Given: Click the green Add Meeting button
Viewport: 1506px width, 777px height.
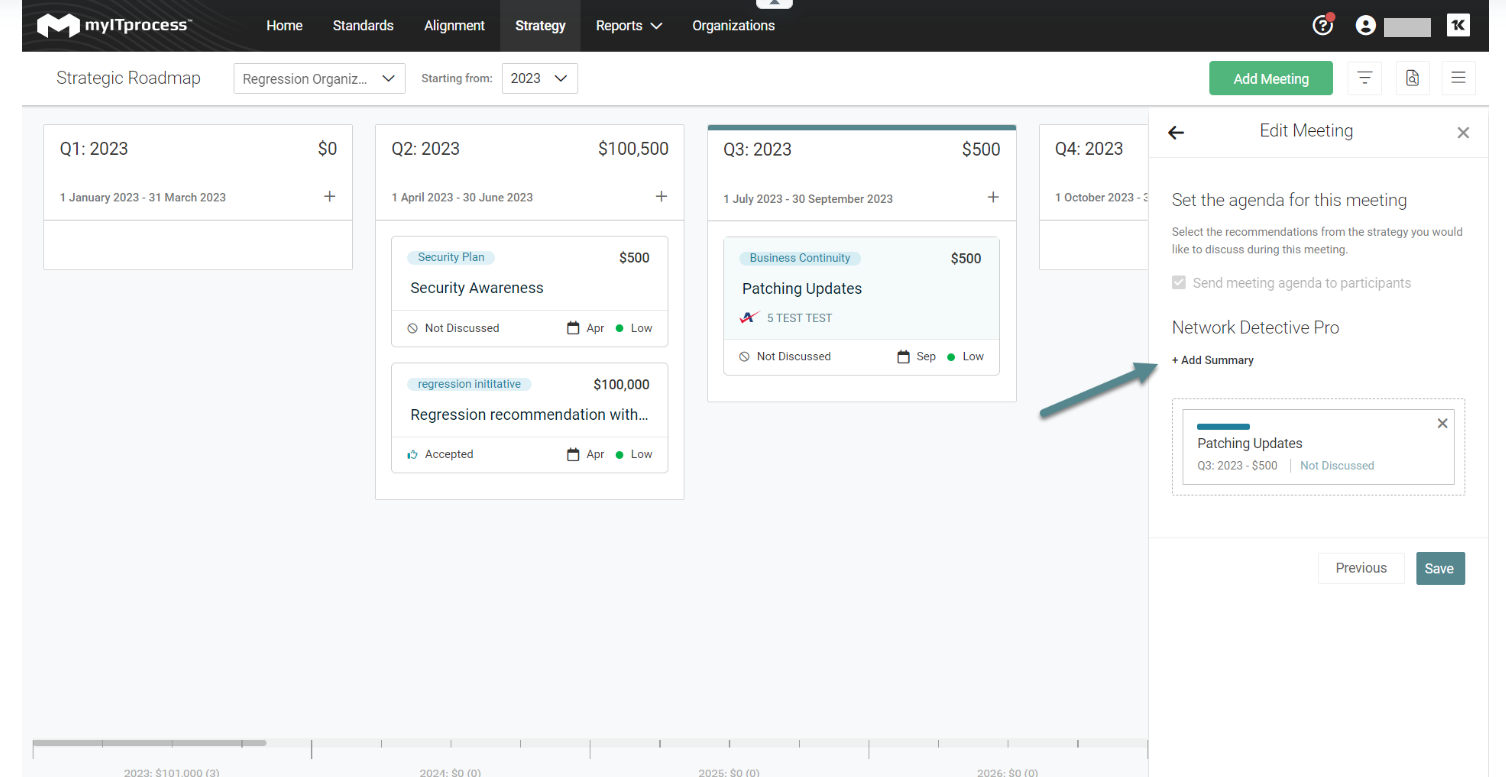Looking at the screenshot, I should 1270,79.
